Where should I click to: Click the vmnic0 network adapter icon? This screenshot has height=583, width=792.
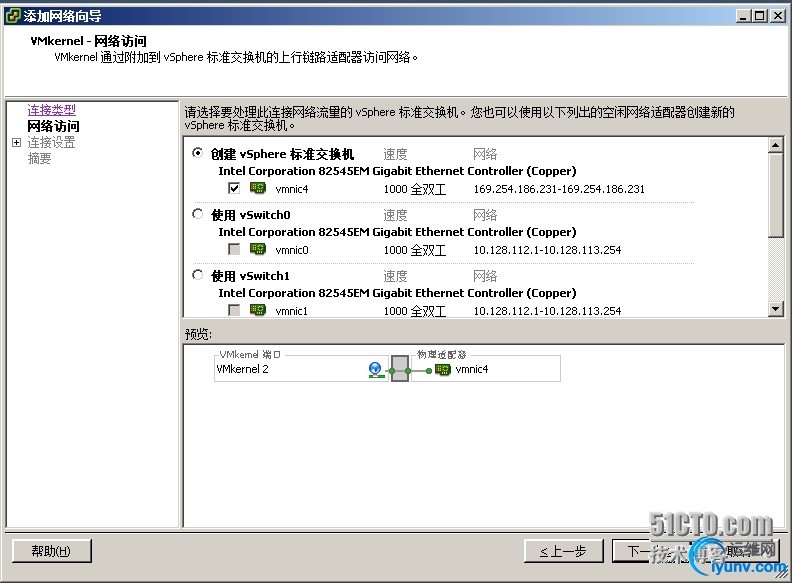[x=258, y=249]
